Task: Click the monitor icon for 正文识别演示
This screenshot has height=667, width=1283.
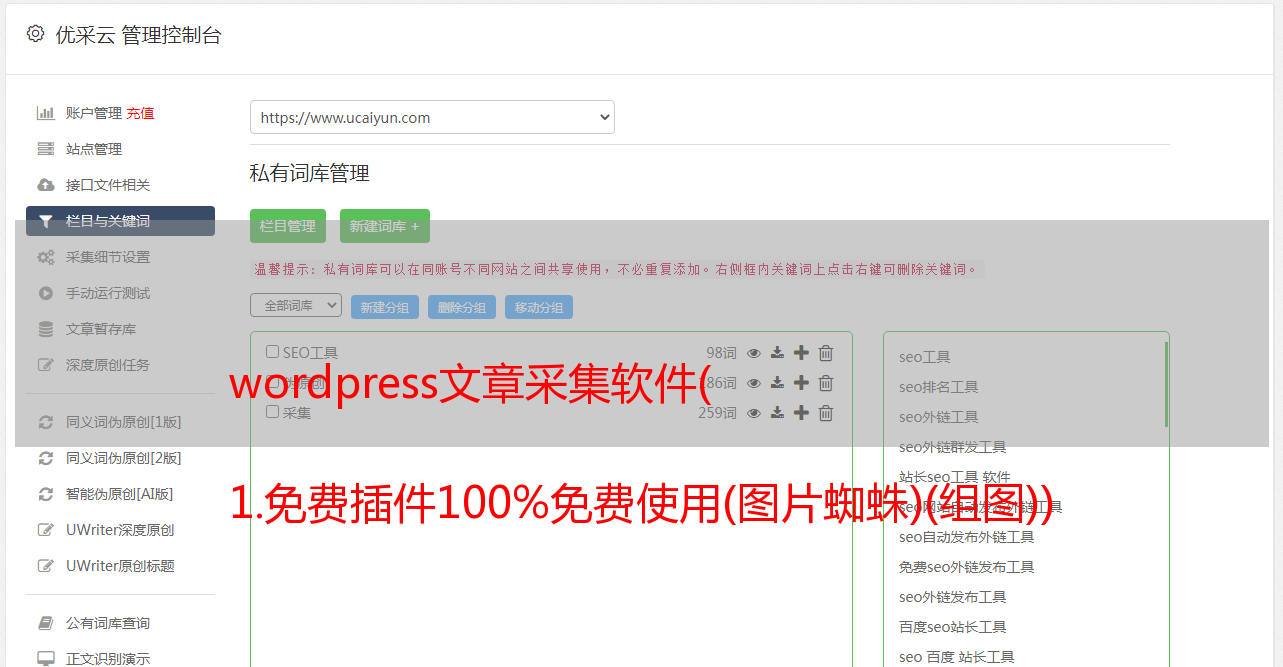Action: pyautogui.click(x=45, y=659)
